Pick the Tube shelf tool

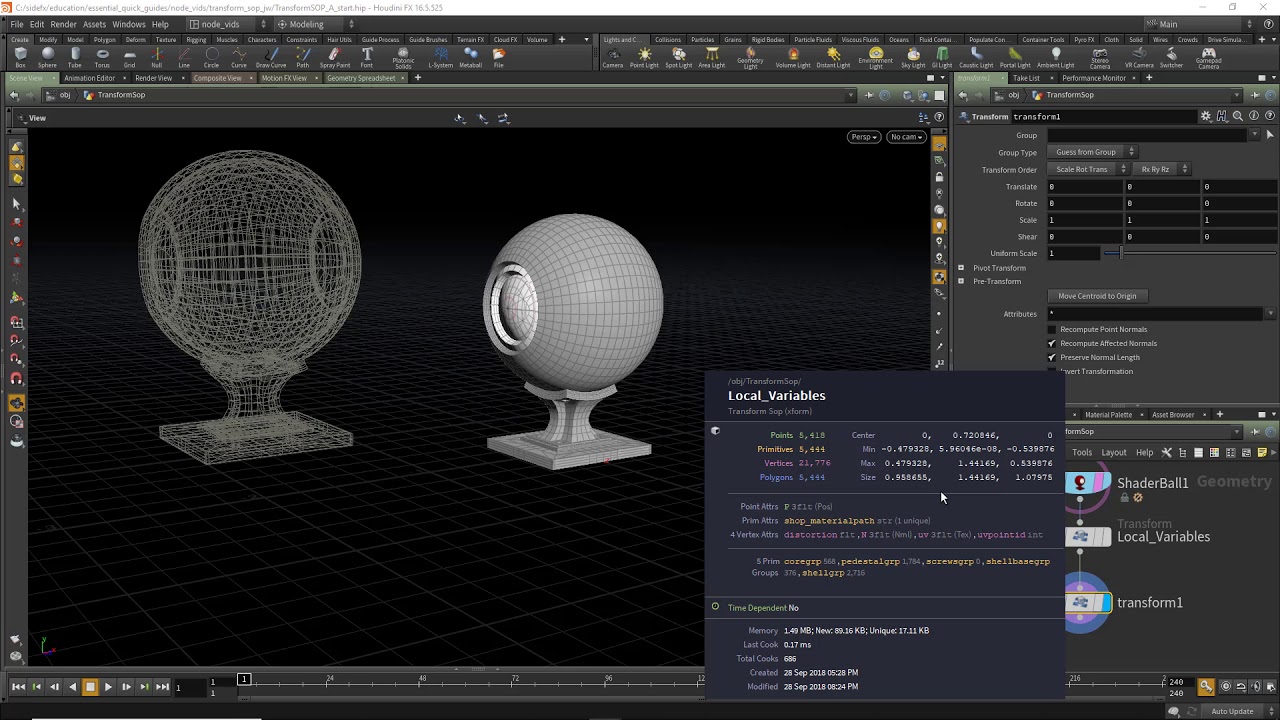click(x=75, y=58)
